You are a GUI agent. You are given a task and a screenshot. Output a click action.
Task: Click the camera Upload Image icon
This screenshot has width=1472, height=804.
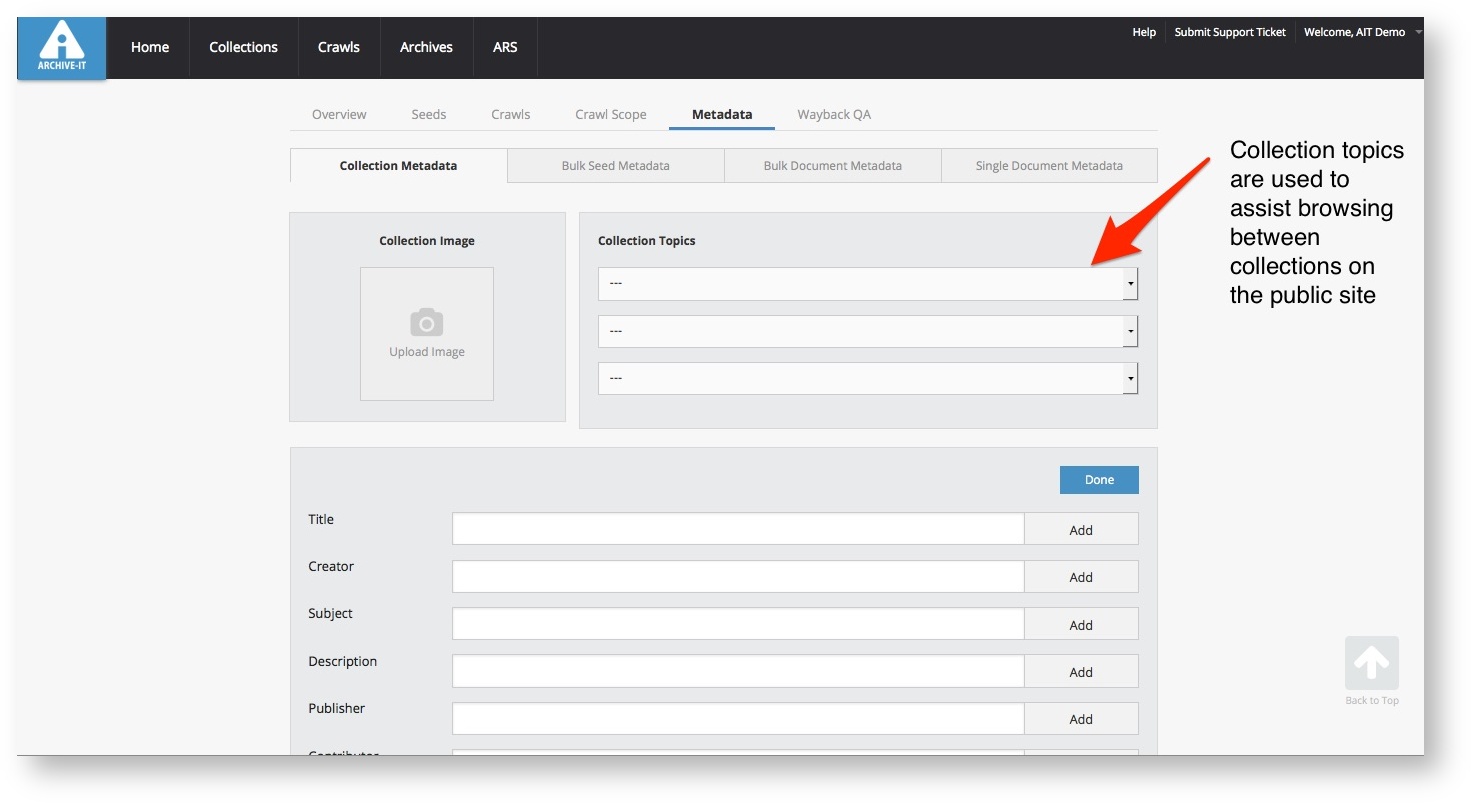[427, 323]
